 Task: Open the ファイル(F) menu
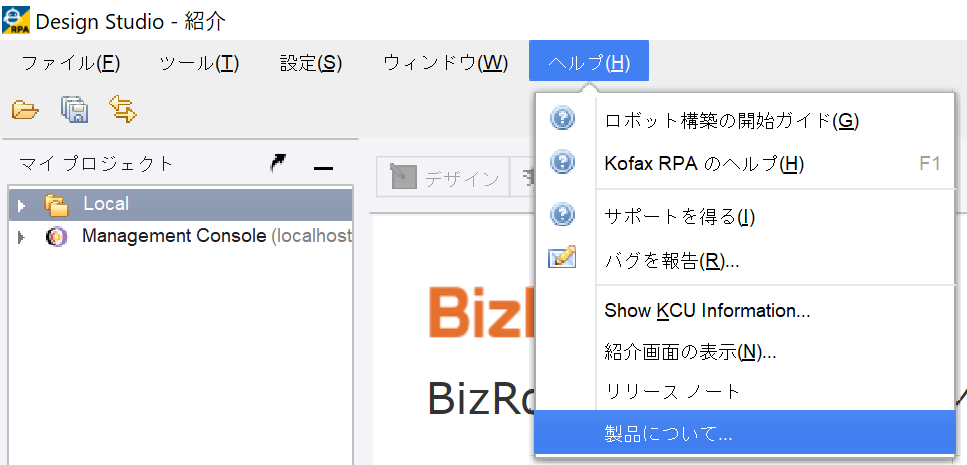coord(70,63)
